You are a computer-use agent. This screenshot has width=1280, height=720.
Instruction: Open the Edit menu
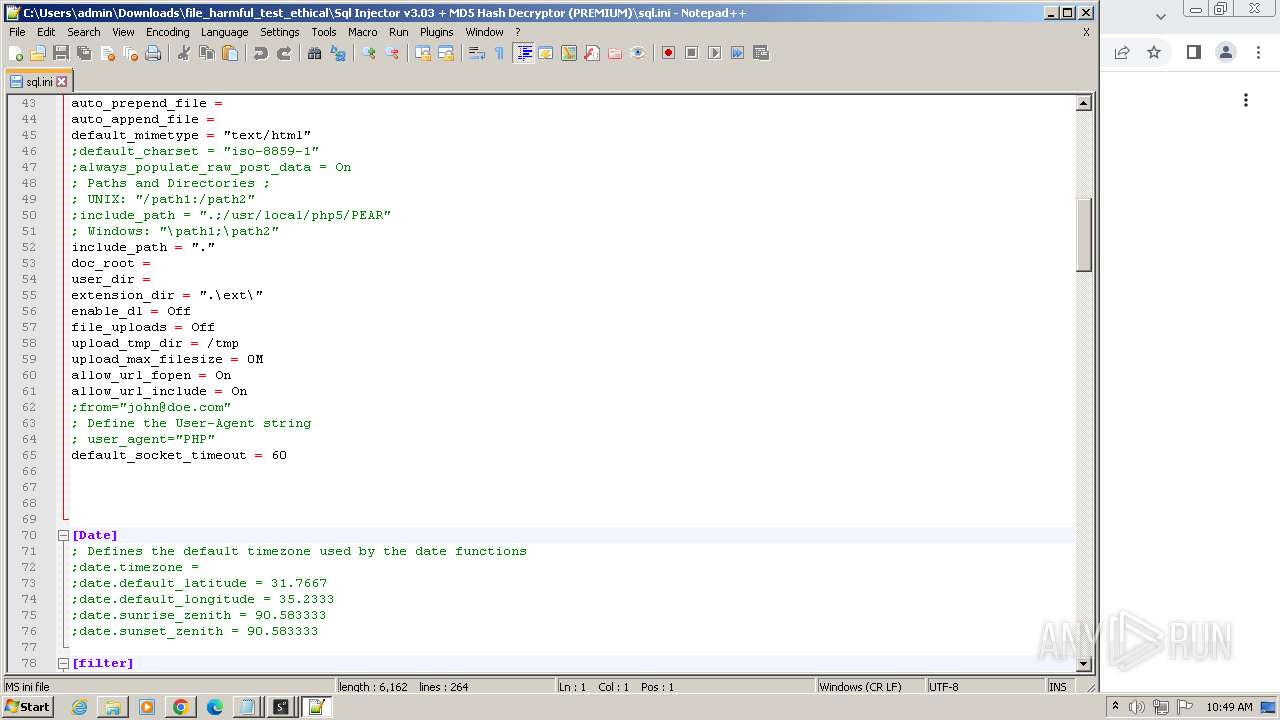(46, 32)
